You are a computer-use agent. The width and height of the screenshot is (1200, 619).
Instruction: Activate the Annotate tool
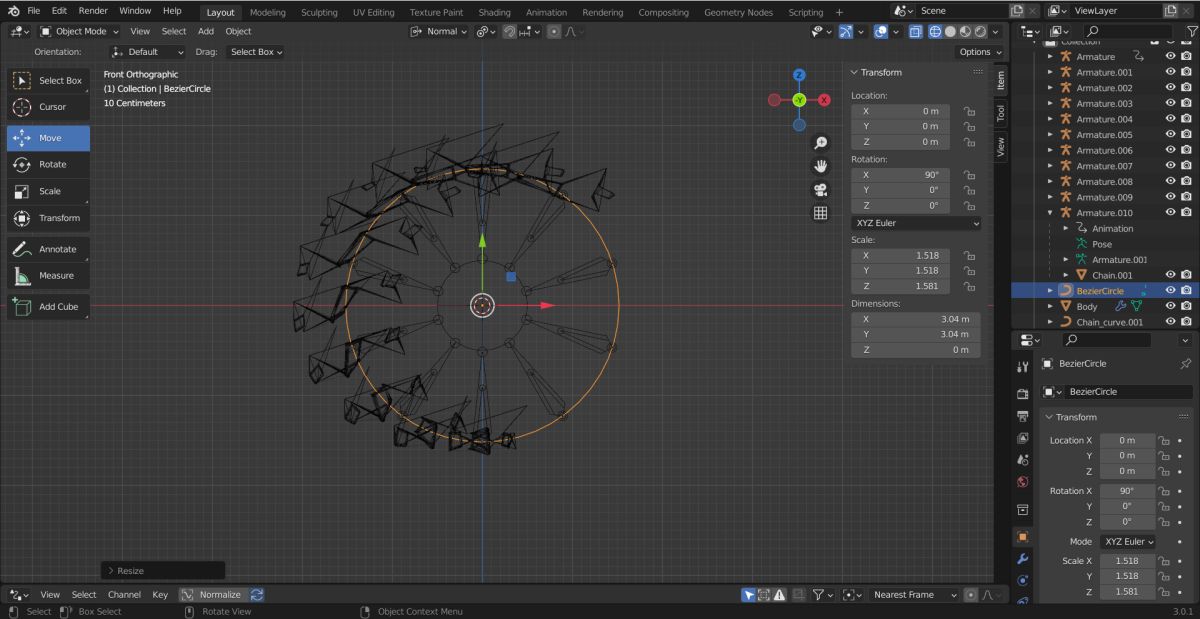pyautogui.click(x=48, y=249)
